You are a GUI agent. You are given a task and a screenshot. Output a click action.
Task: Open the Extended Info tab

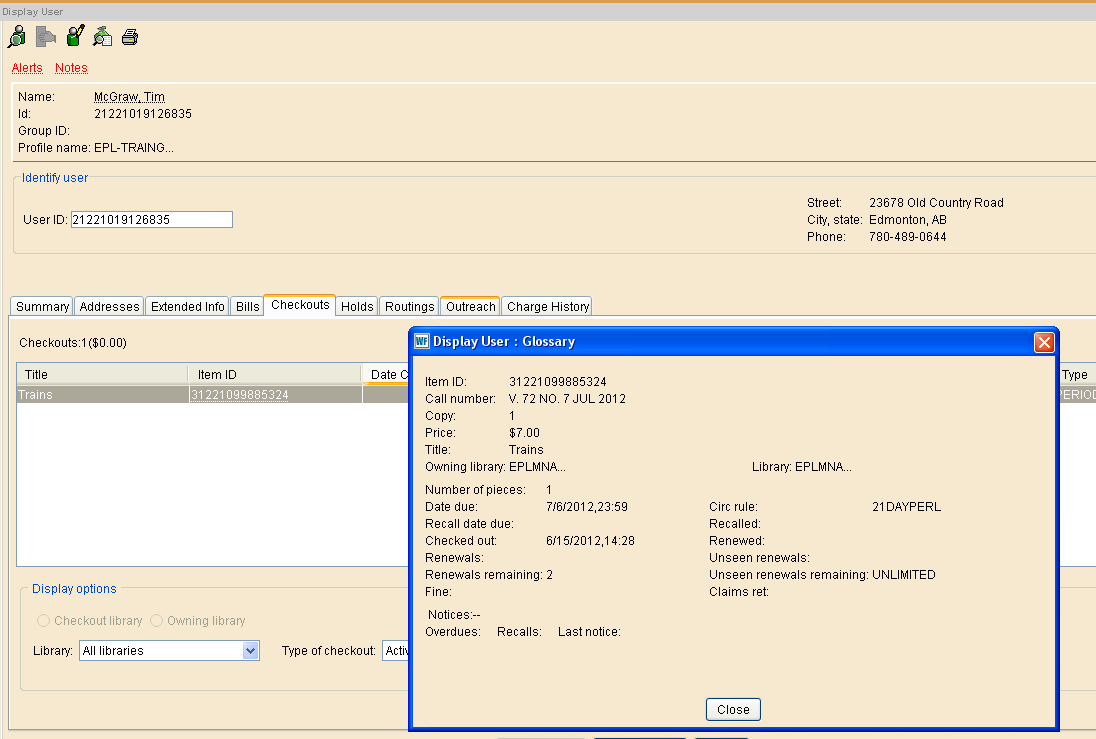pos(187,306)
